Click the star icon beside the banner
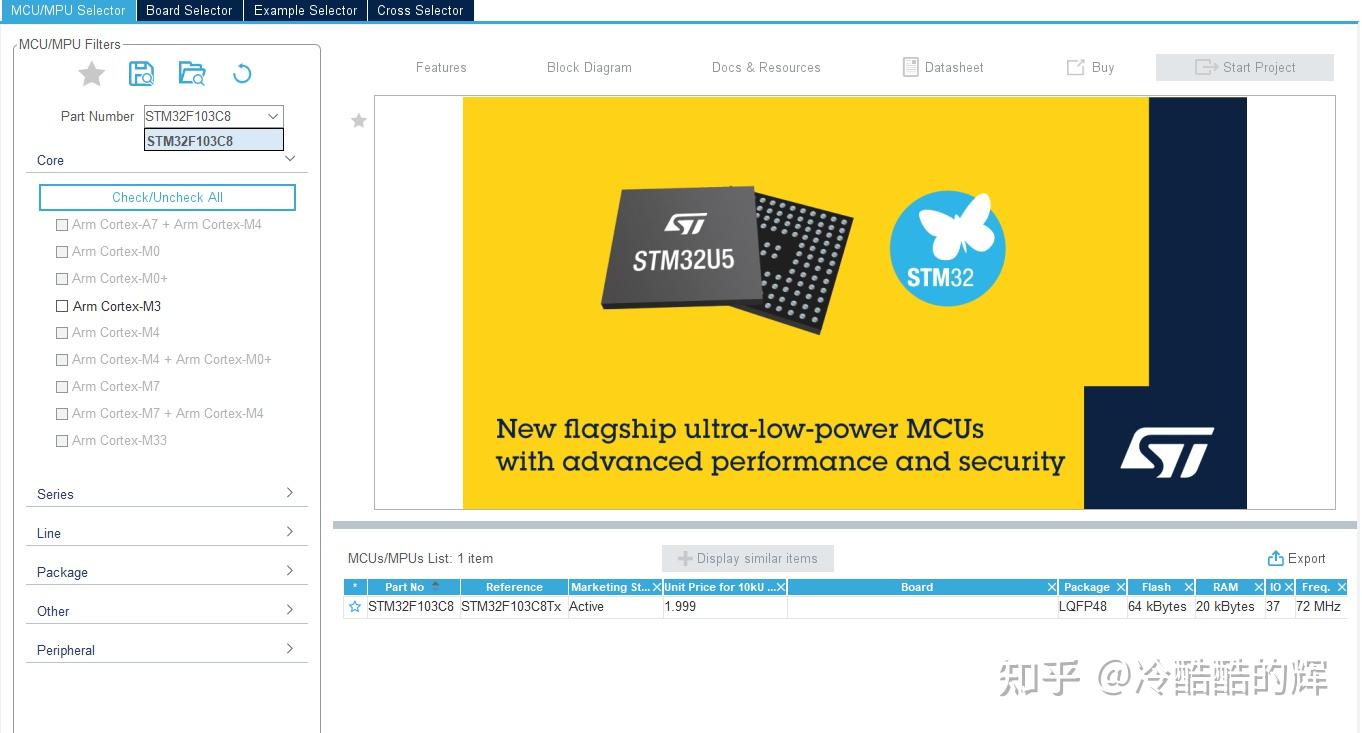This screenshot has height=733, width=1362. point(358,121)
